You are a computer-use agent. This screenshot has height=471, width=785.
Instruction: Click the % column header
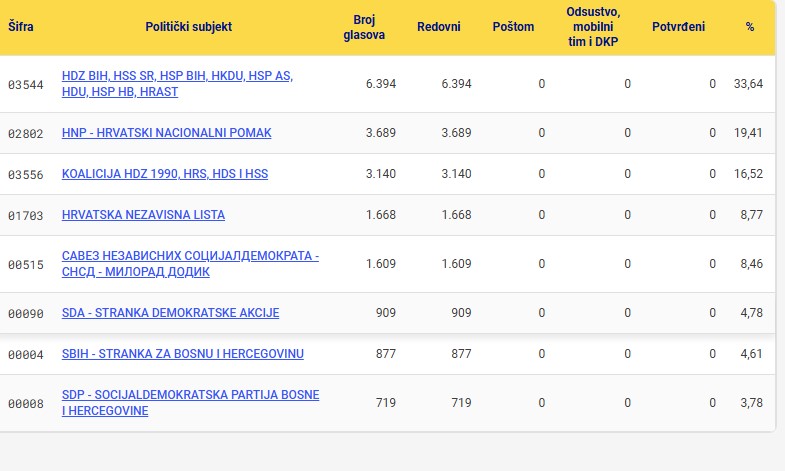[x=749, y=27]
